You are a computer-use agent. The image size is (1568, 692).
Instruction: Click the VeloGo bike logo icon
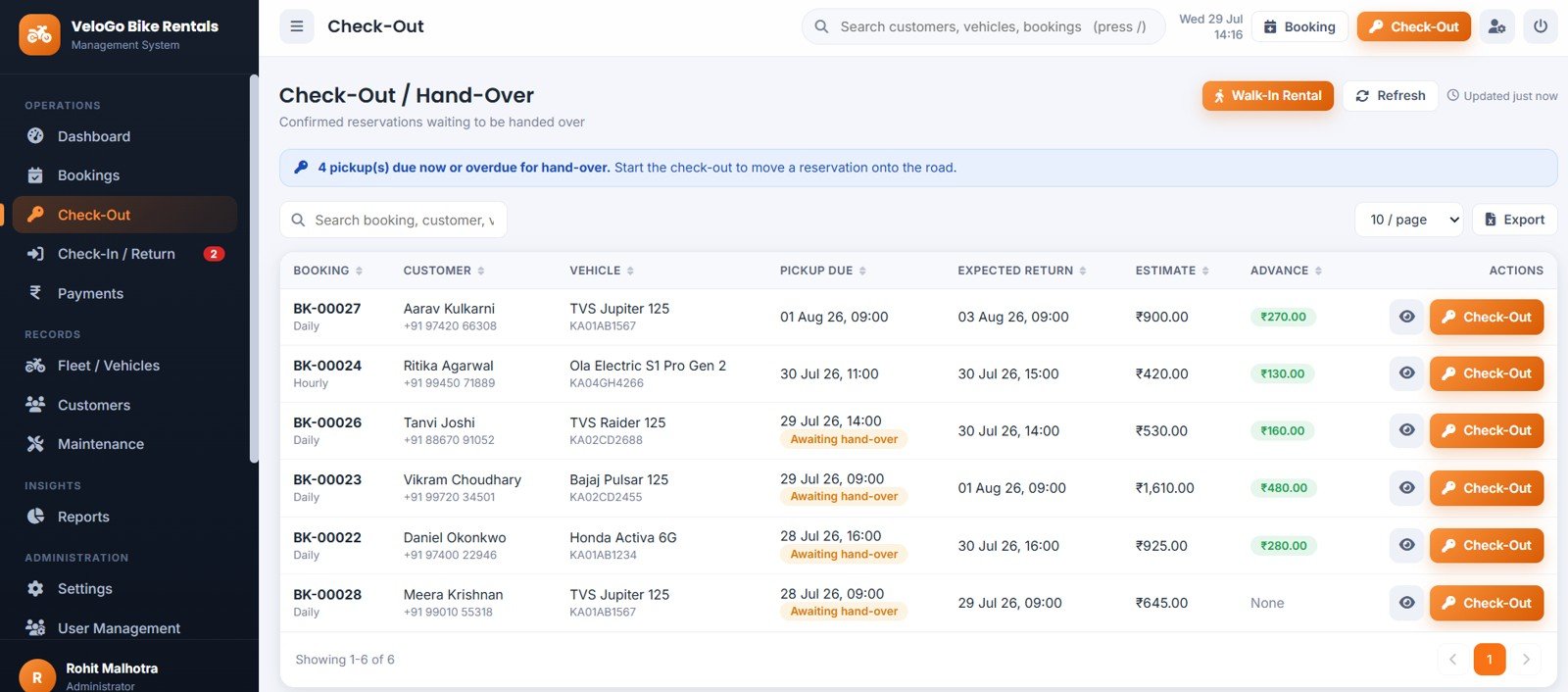tap(39, 34)
